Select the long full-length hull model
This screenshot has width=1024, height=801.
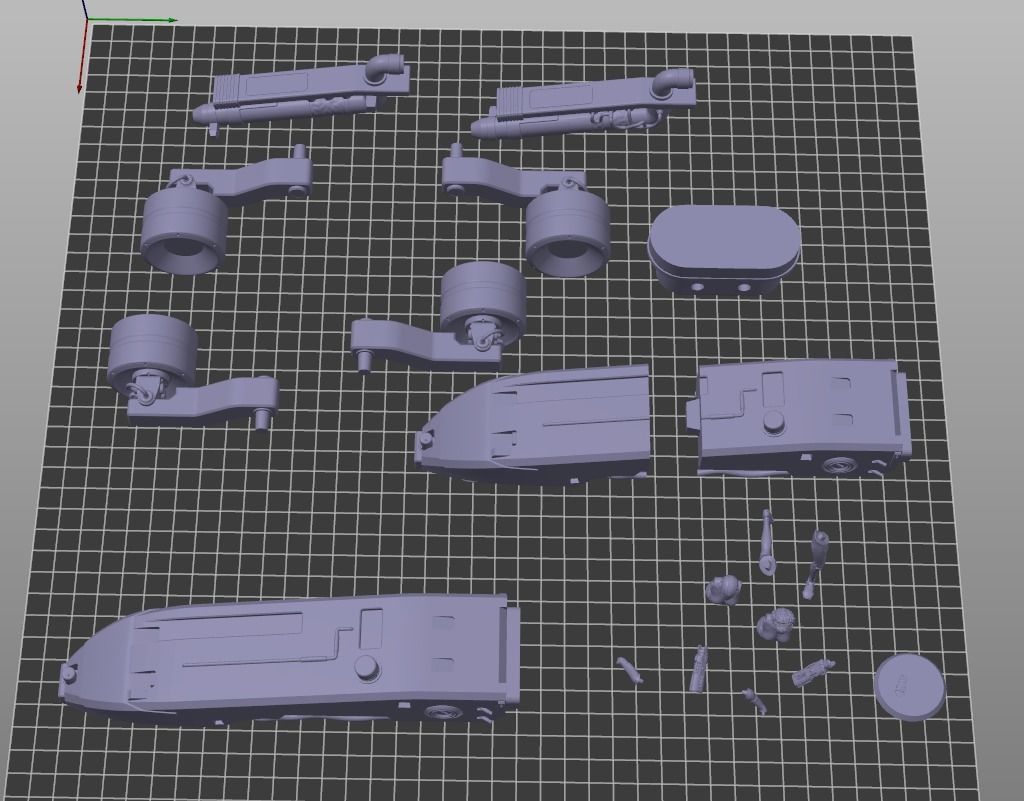[x=290, y=658]
